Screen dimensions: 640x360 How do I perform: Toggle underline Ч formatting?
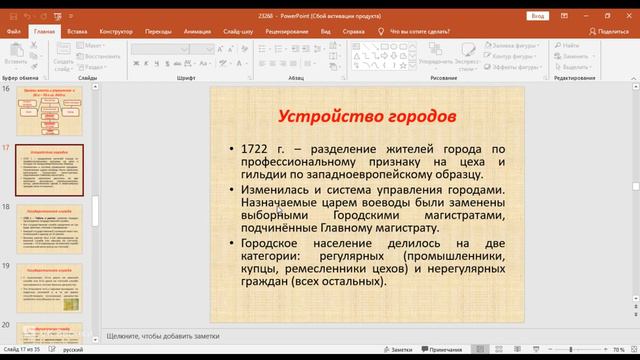coord(156,63)
